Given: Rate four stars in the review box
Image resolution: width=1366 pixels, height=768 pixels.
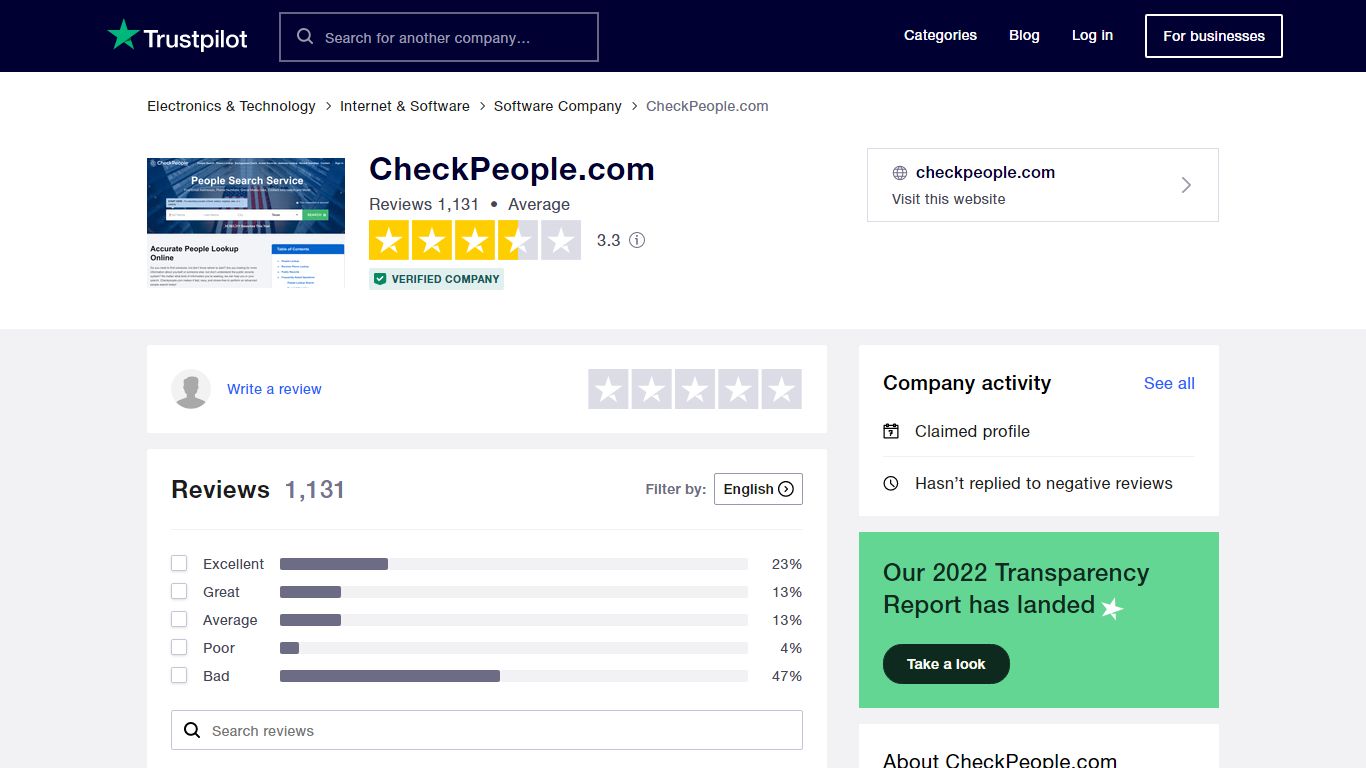Looking at the screenshot, I should (x=738, y=389).
